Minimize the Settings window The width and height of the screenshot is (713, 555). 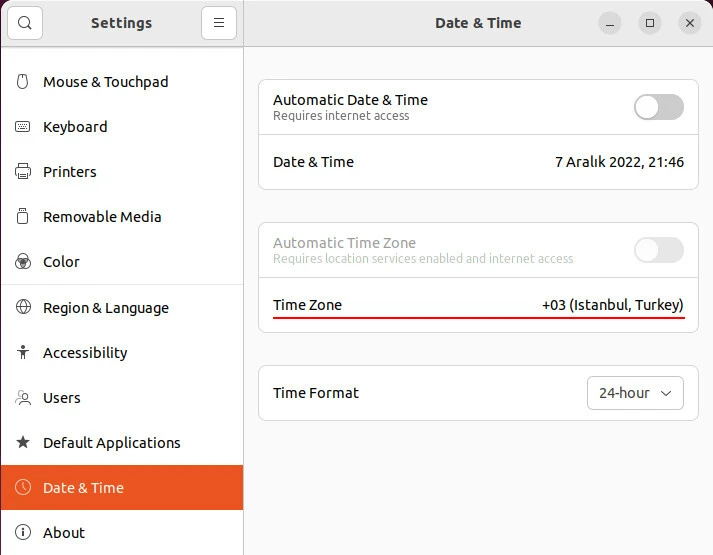click(x=611, y=23)
